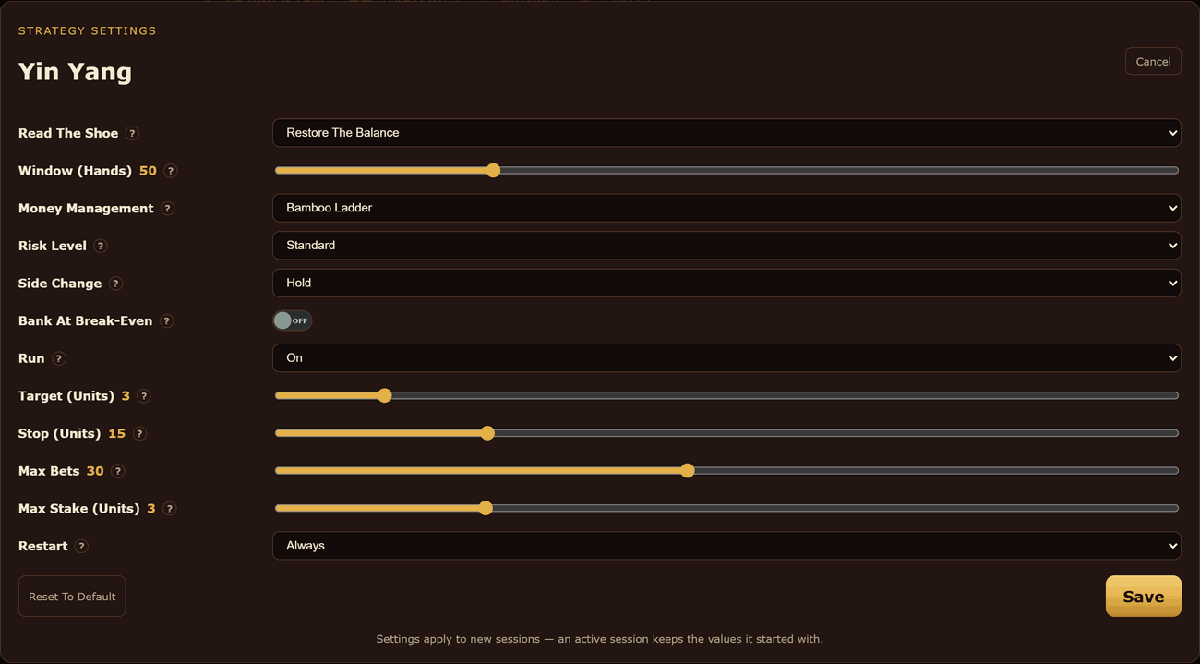This screenshot has height=664, width=1200.
Task: Click Max Stake (Units) help icon
Action: point(170,508)
